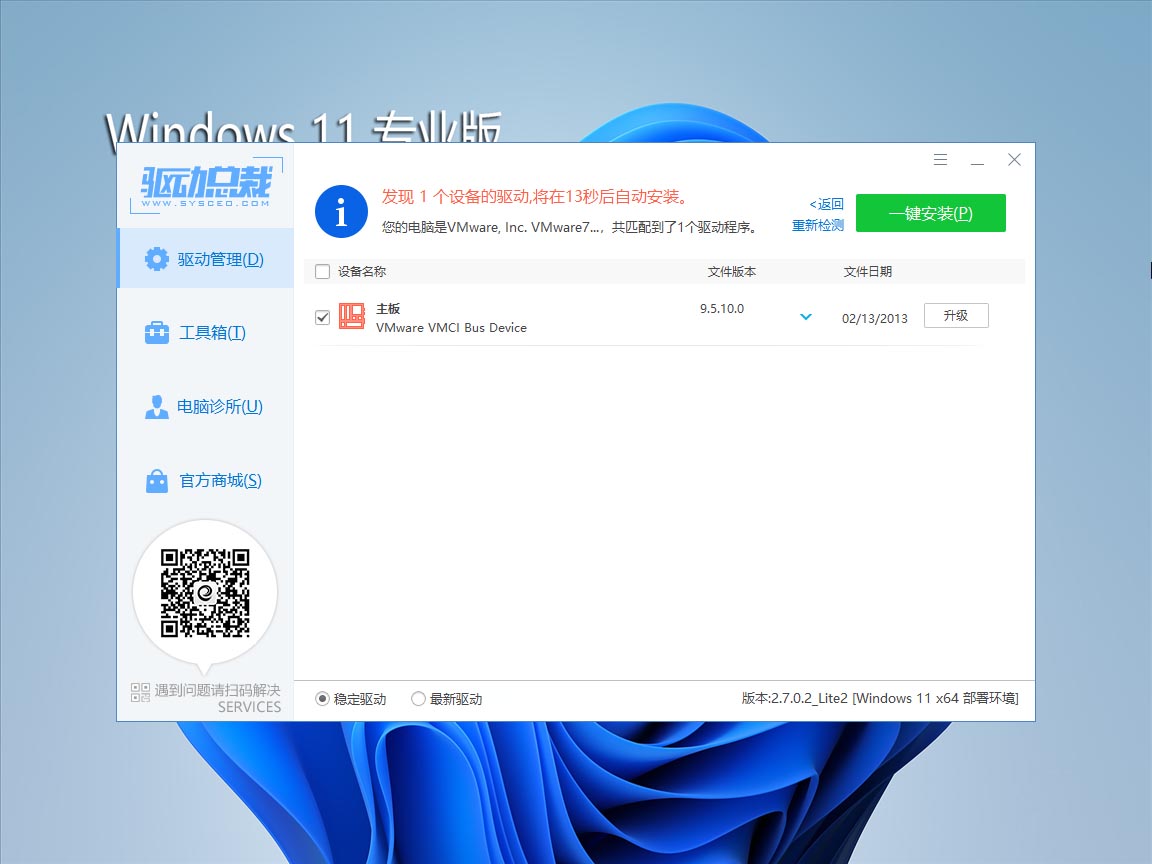Open the 工具箱(T) tab
Screen dimensions: 1152x864
pyautogui.click(x=206, y=333)
